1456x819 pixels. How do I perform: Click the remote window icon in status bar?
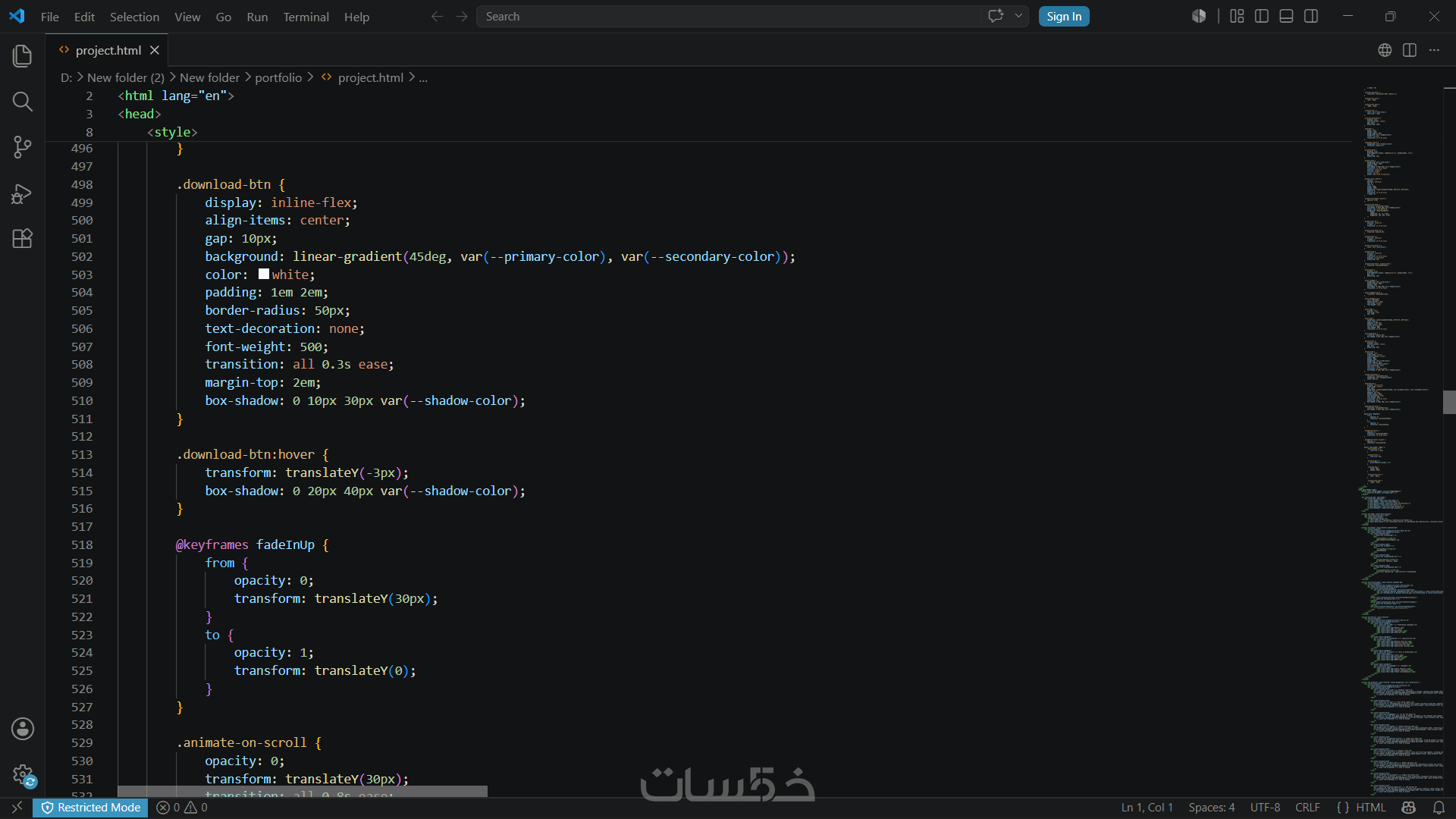pos(17,808)
